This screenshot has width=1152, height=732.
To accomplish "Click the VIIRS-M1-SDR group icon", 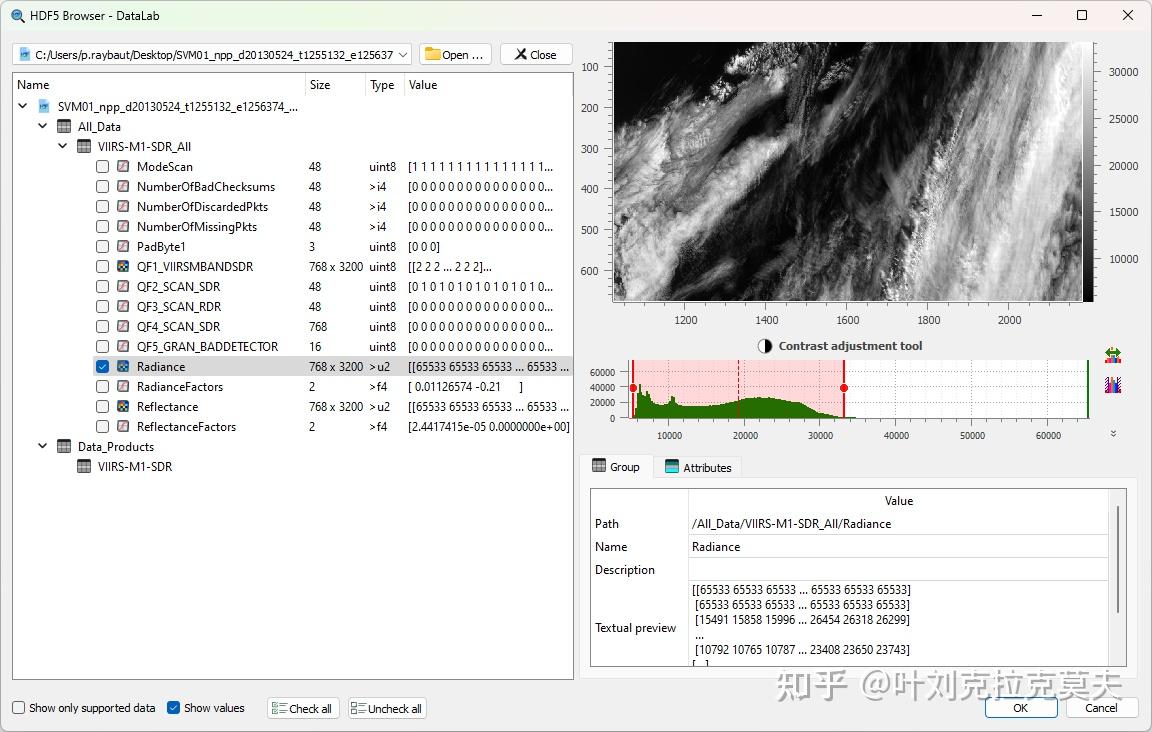I will 84,466.
